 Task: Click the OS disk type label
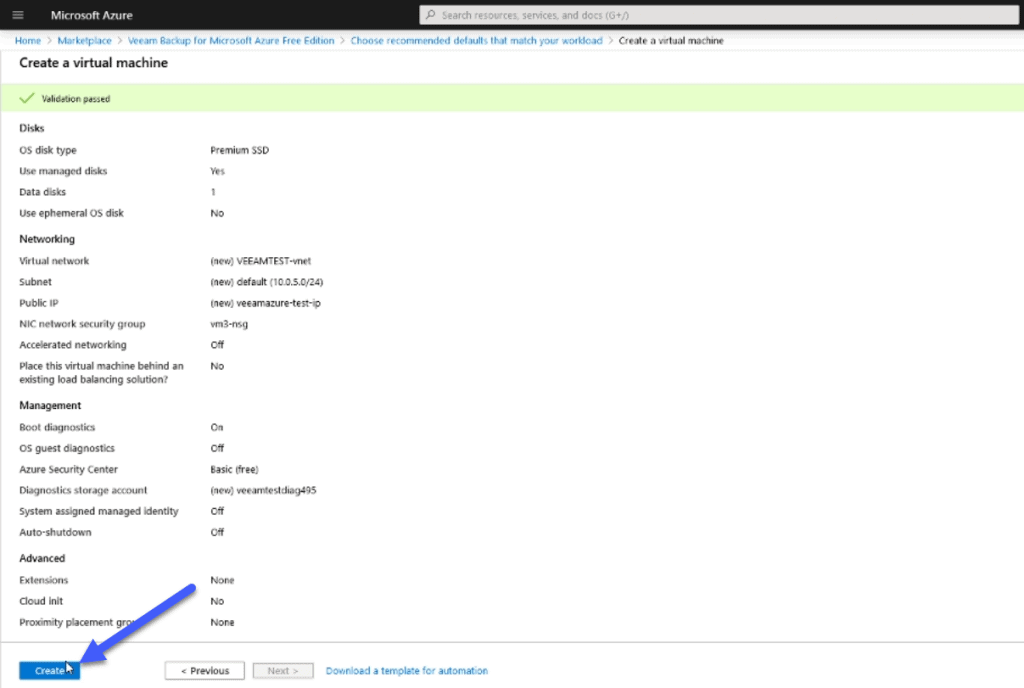[x=48, y=150]
